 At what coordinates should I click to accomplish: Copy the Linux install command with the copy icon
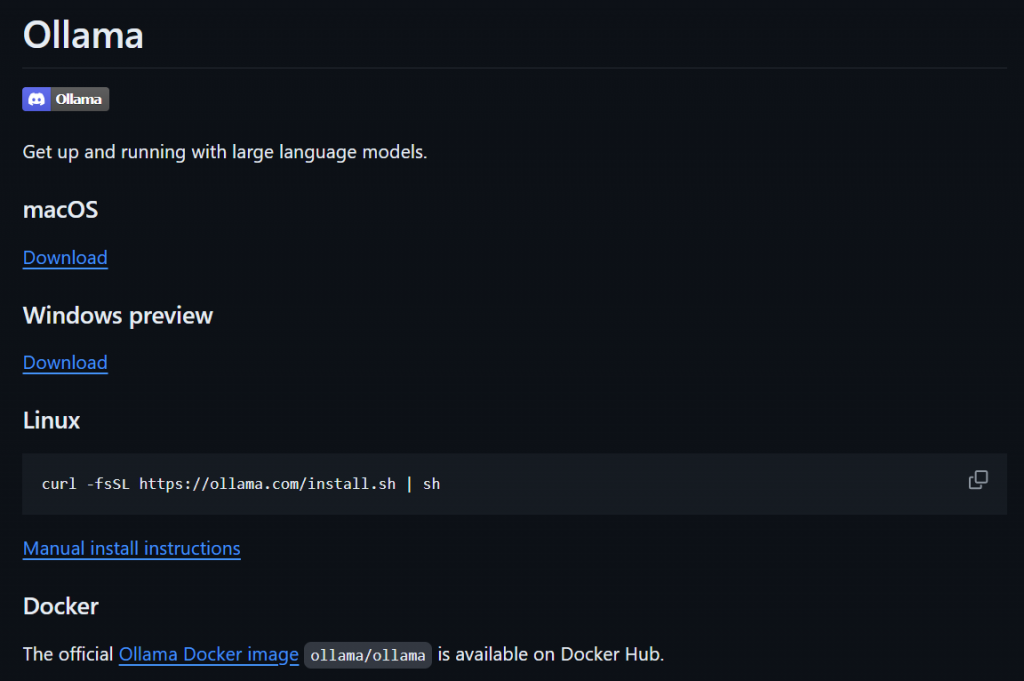pyautogui.click(x=978, y=480)
